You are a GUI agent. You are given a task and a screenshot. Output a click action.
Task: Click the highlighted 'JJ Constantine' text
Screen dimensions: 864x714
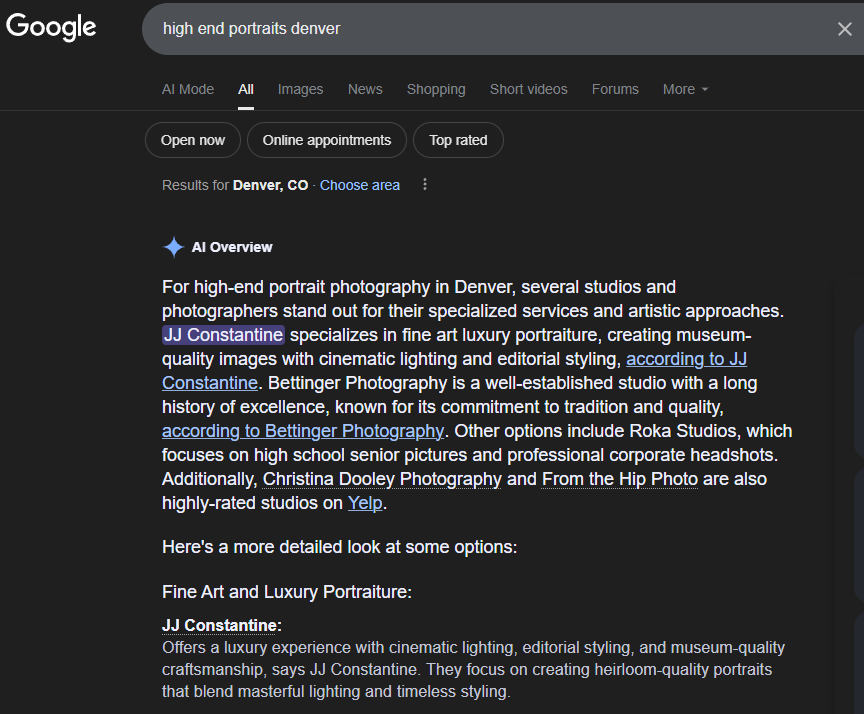pyautogui.click(x=223, y=335)
